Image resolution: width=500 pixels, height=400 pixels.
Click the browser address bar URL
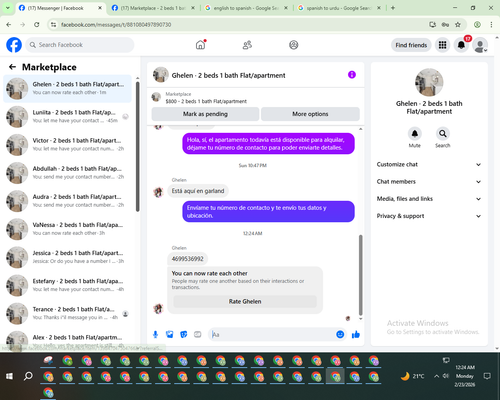pyautogui.click(x=116, y=25)
